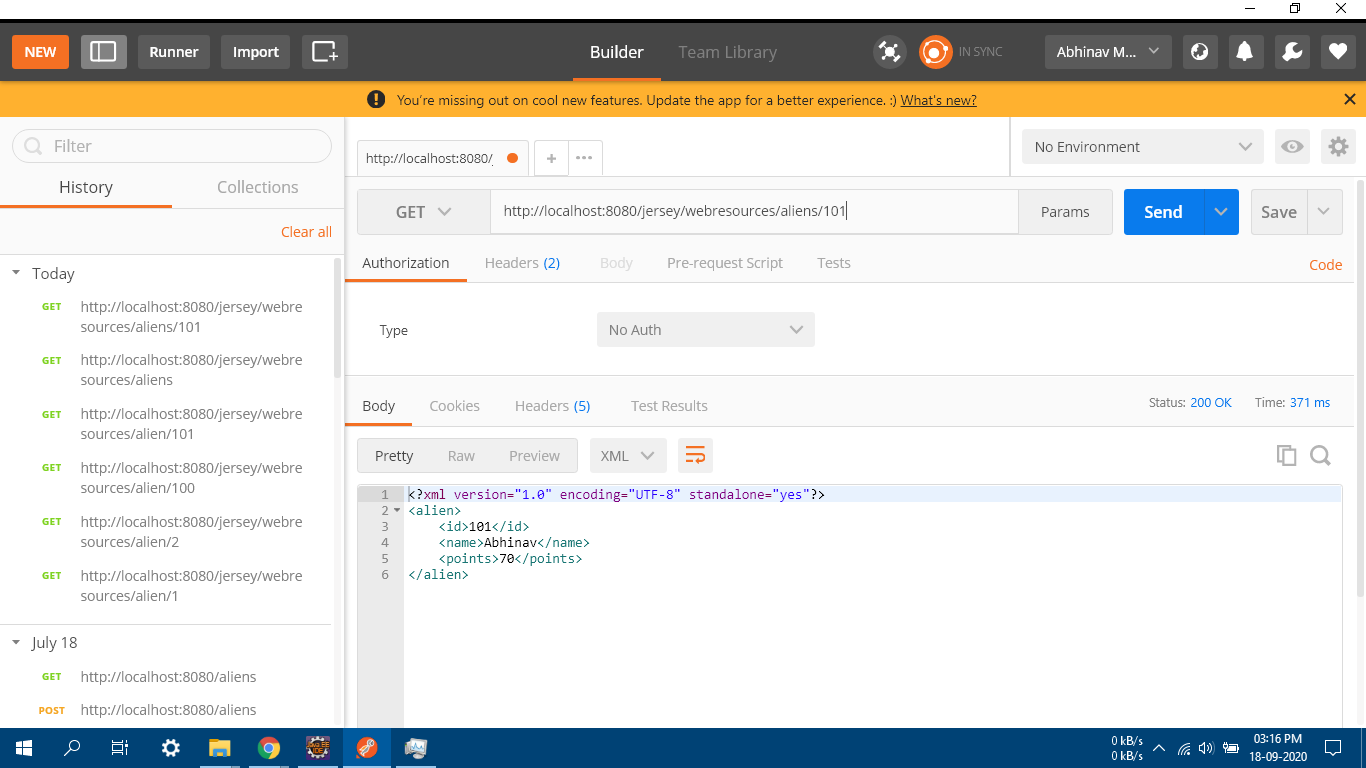Viewport: 1366px width, 768px height.
Task: Open notifications via the bell icon
Action: 1245,51
